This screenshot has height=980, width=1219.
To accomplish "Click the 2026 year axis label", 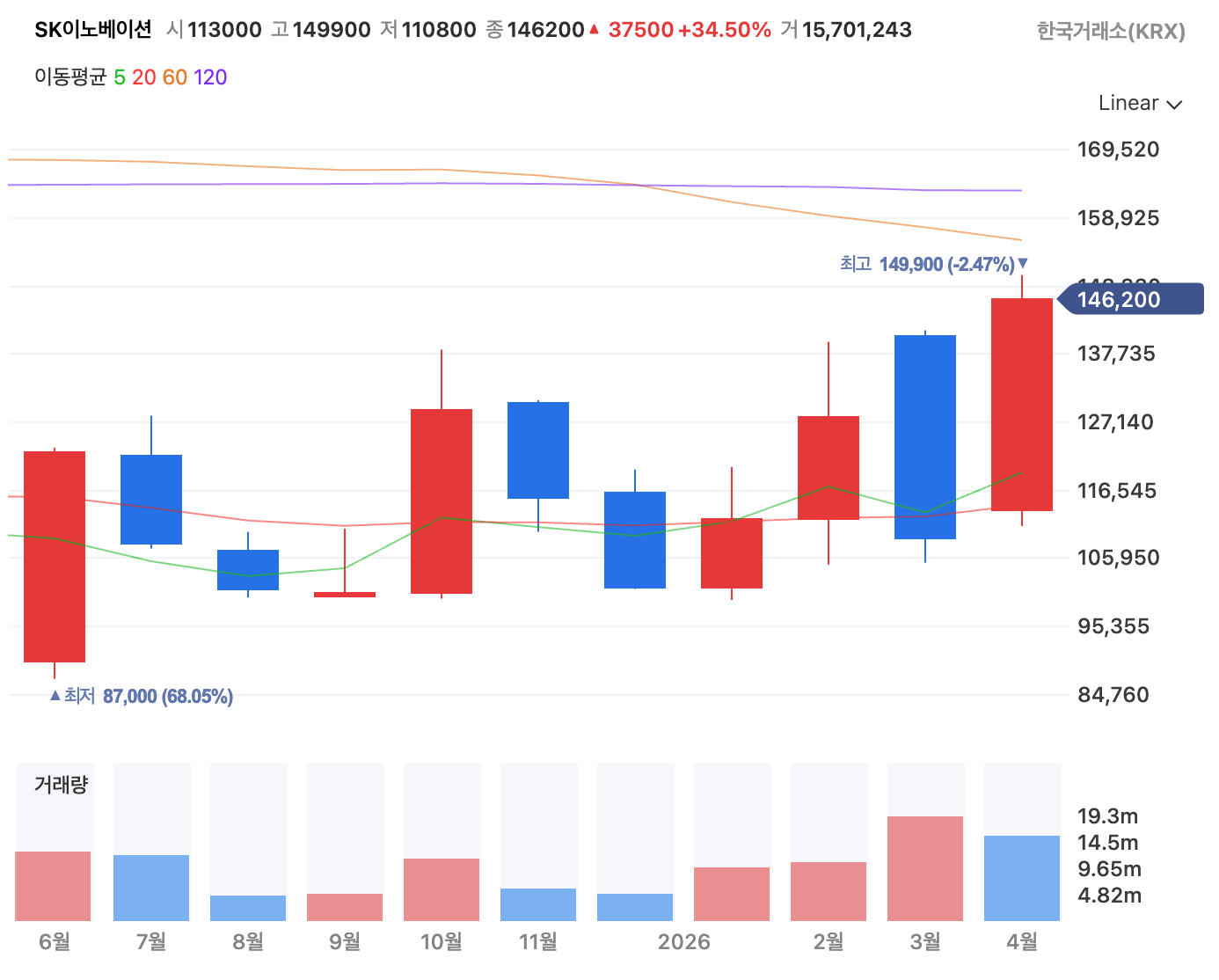I will pyautogui.click(x=684, y=942).
